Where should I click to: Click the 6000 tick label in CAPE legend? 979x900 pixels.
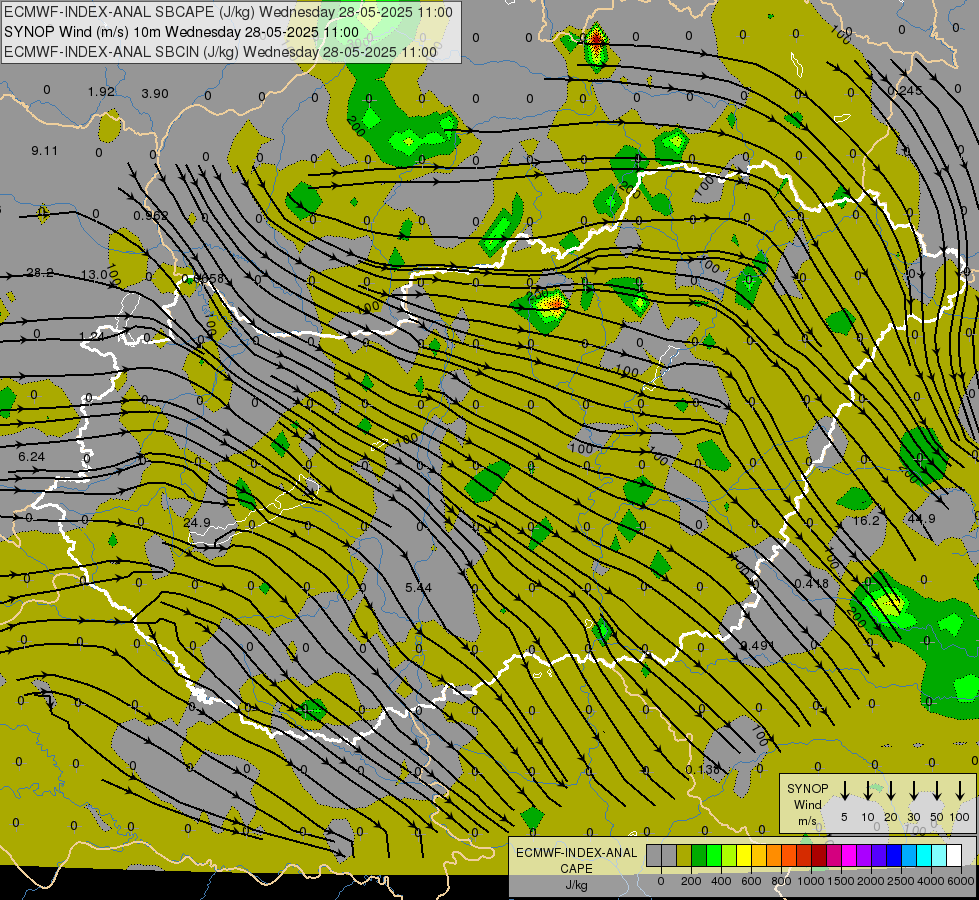960,881
